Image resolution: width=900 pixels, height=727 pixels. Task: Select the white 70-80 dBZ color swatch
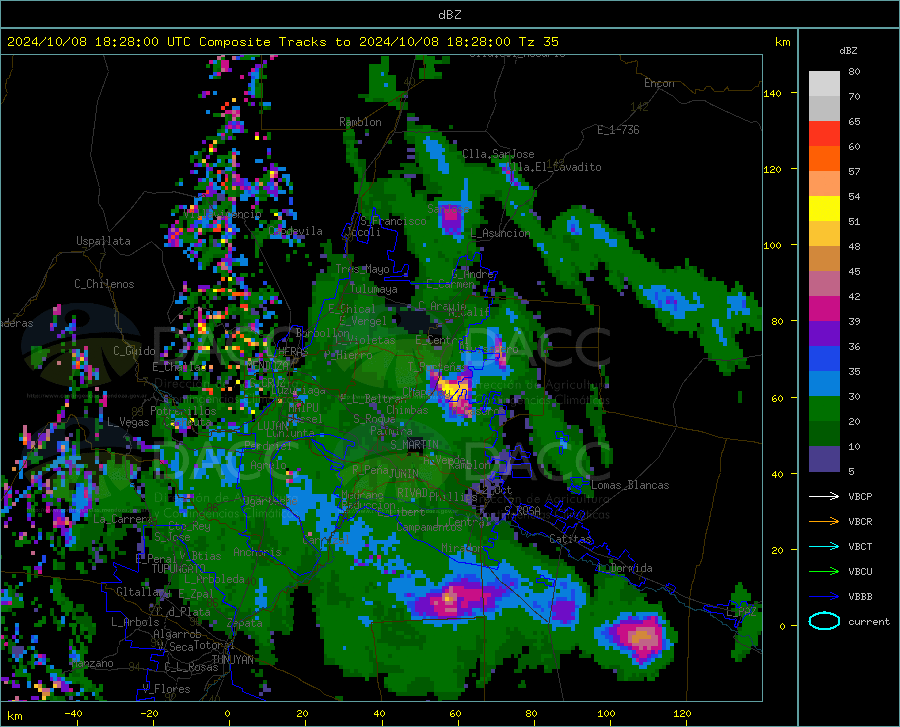(x=824, y=84)
